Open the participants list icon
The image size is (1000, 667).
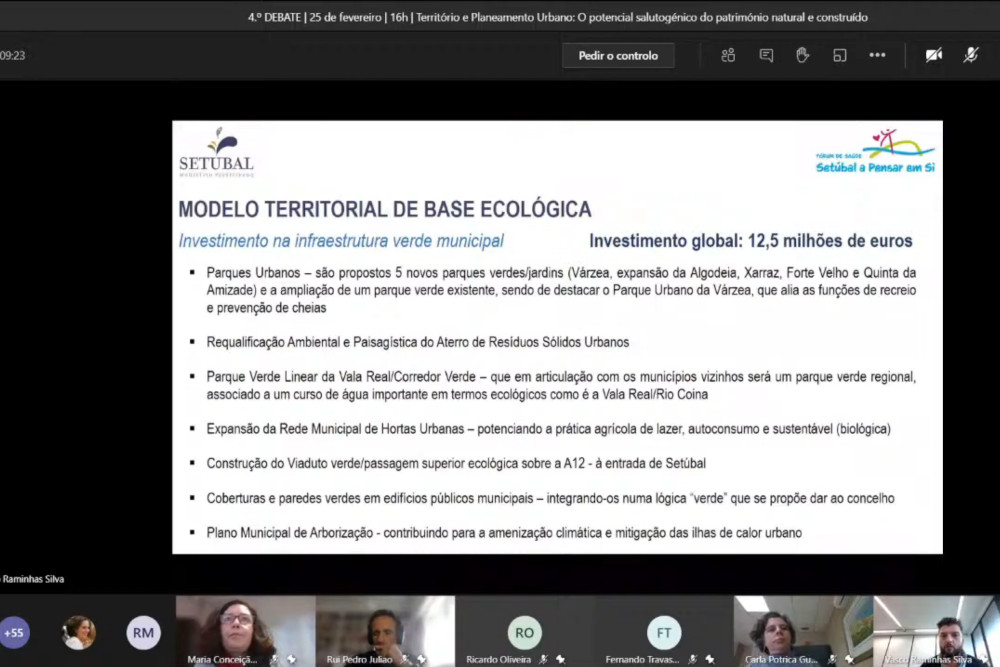[728, 55]
